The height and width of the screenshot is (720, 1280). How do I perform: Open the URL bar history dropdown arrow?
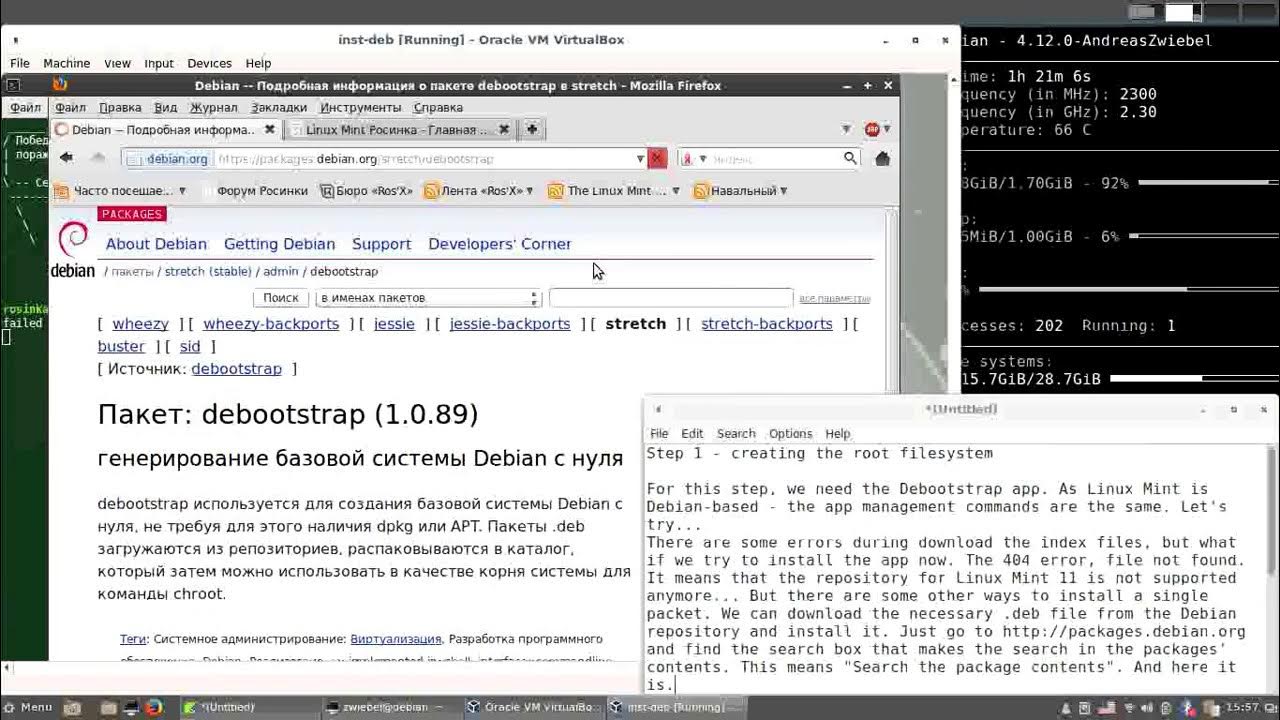click(x=640, y=158)
